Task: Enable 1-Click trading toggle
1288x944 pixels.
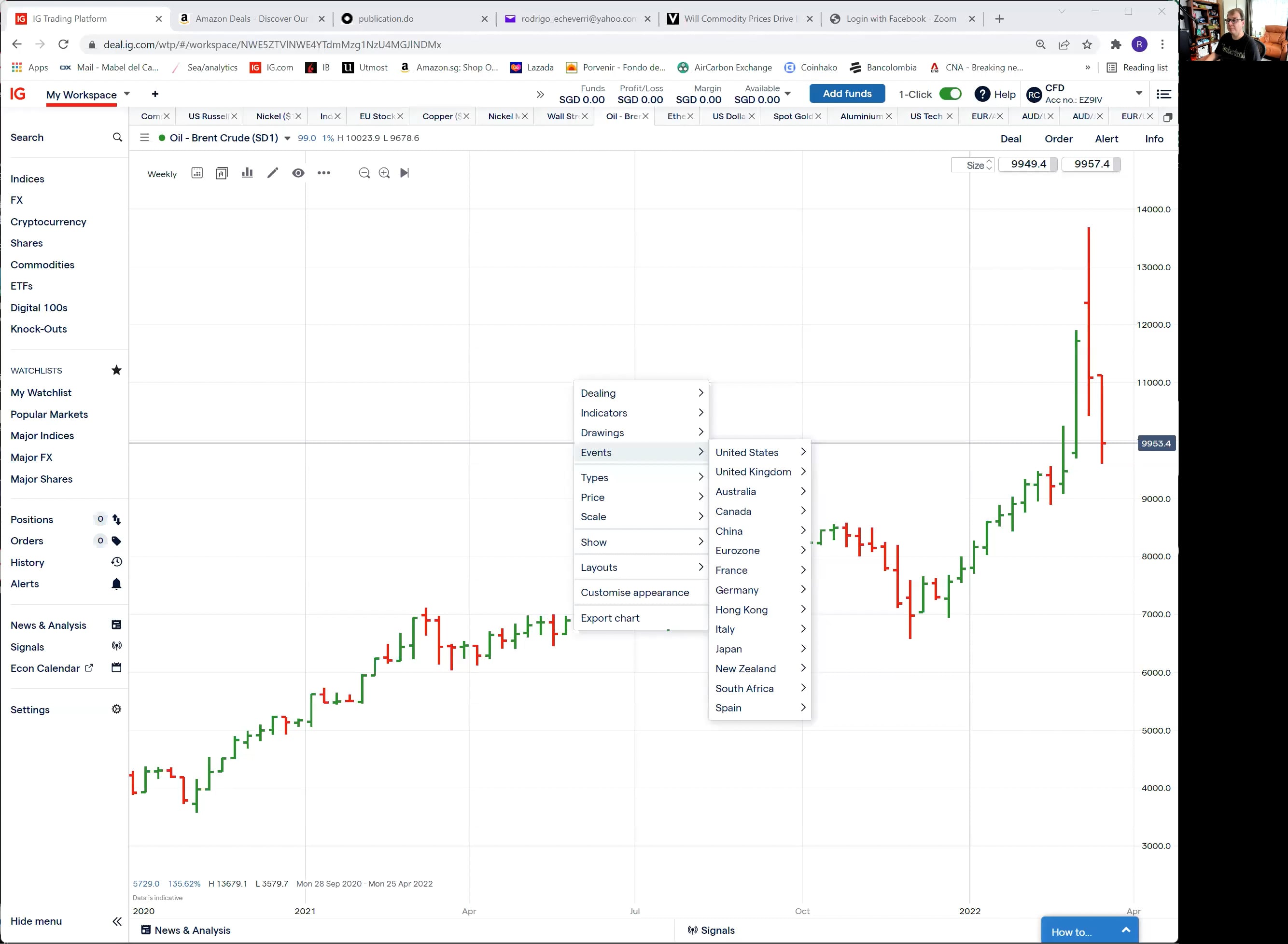Action: click(950, 93)
